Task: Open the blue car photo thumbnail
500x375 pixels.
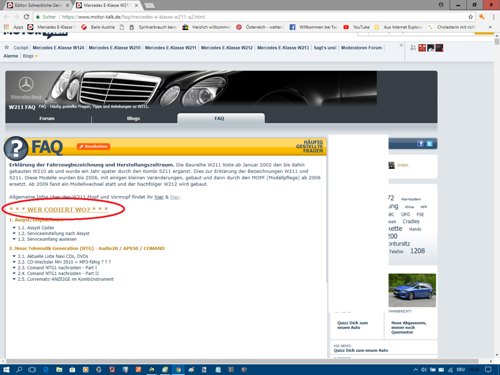Action: [x=412, y=290]
